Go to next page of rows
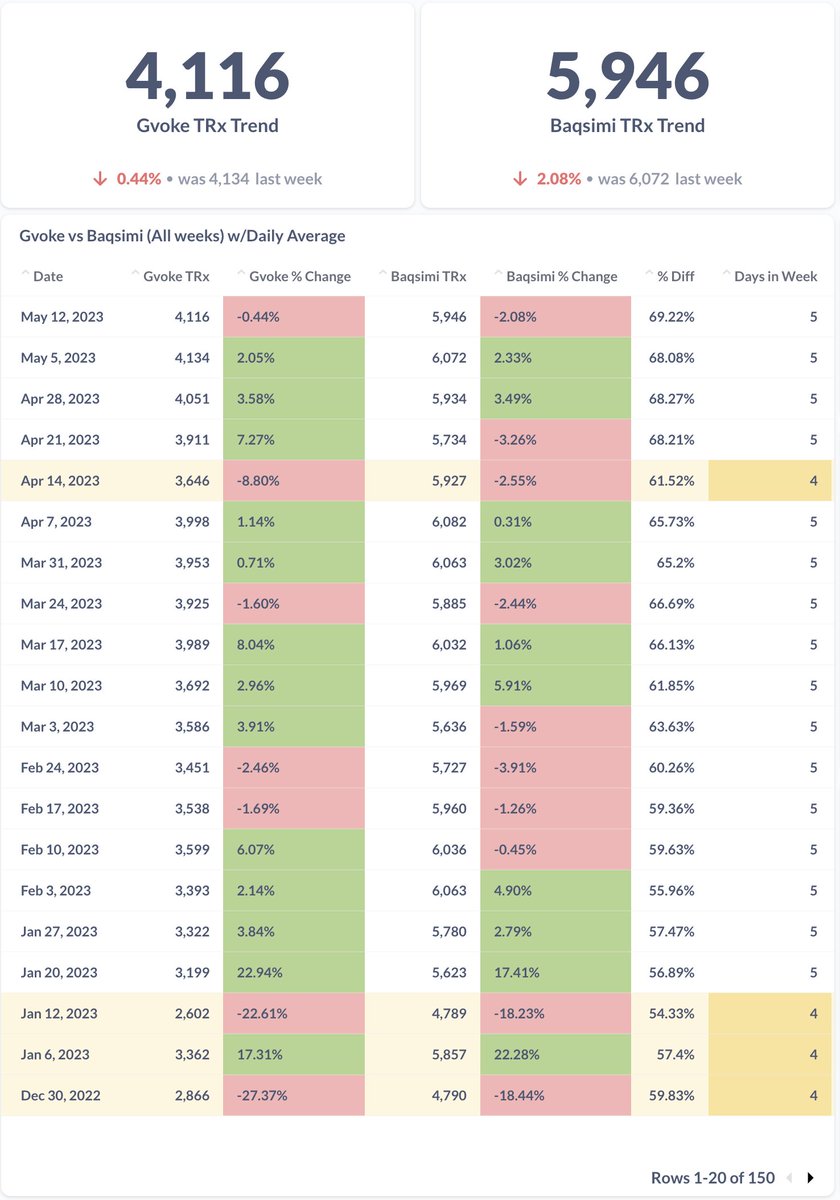This screenshot has height=1200, width=840. point(811,1178)
